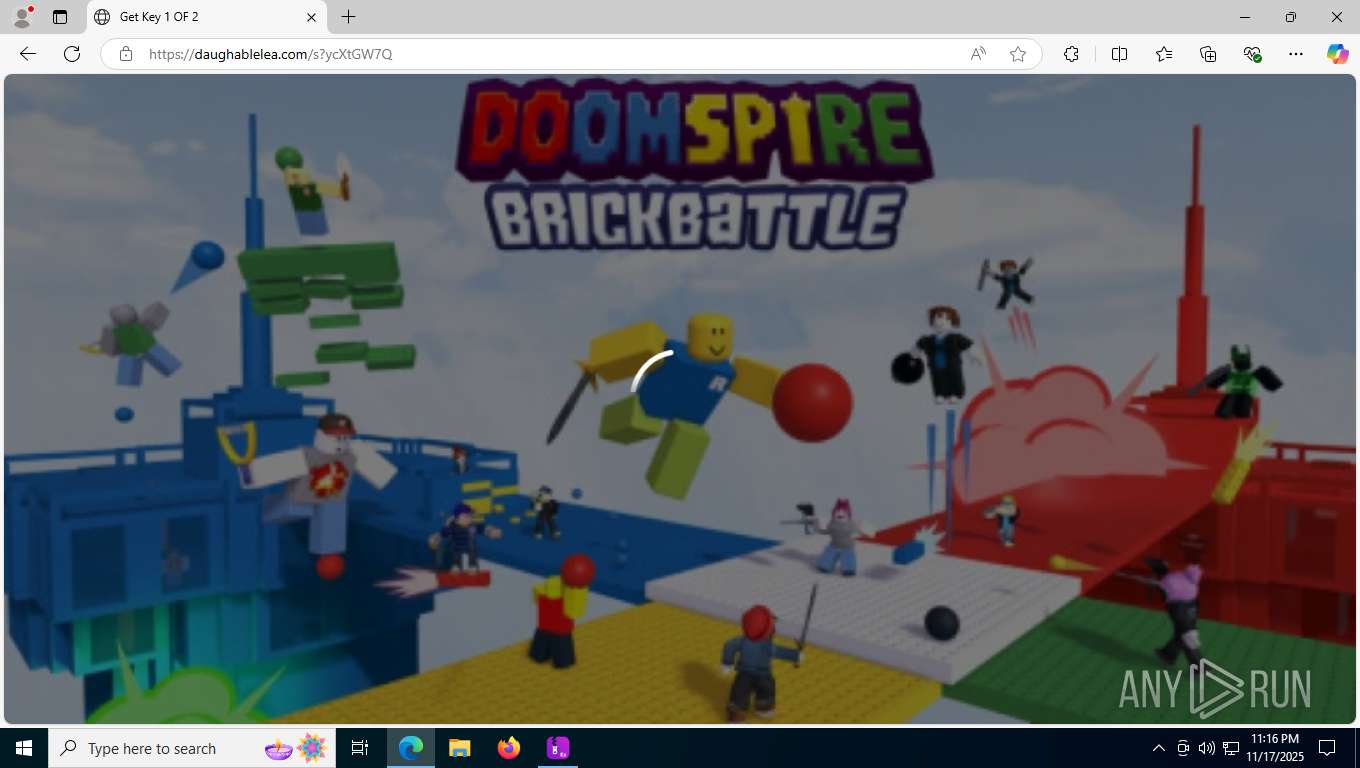
Task: Open the volume control
Action: pyautogui.click(x=1207, y=748)
